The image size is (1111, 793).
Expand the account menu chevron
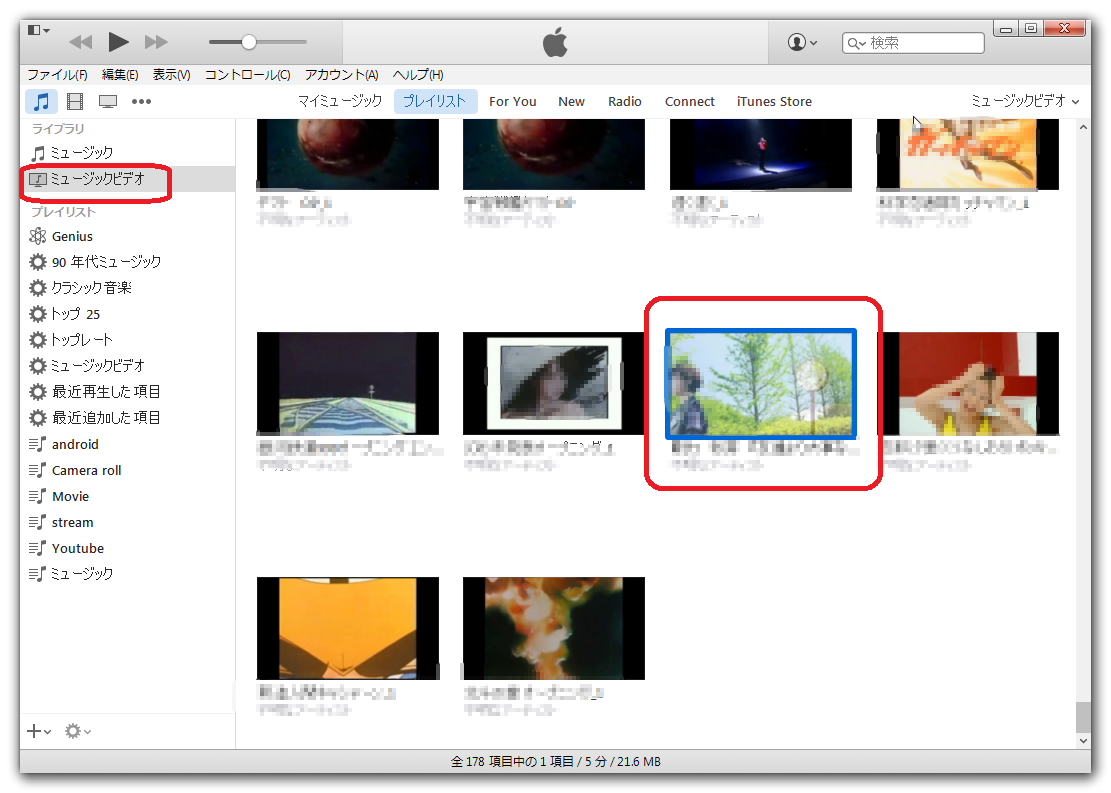click(x=812, y=41)
